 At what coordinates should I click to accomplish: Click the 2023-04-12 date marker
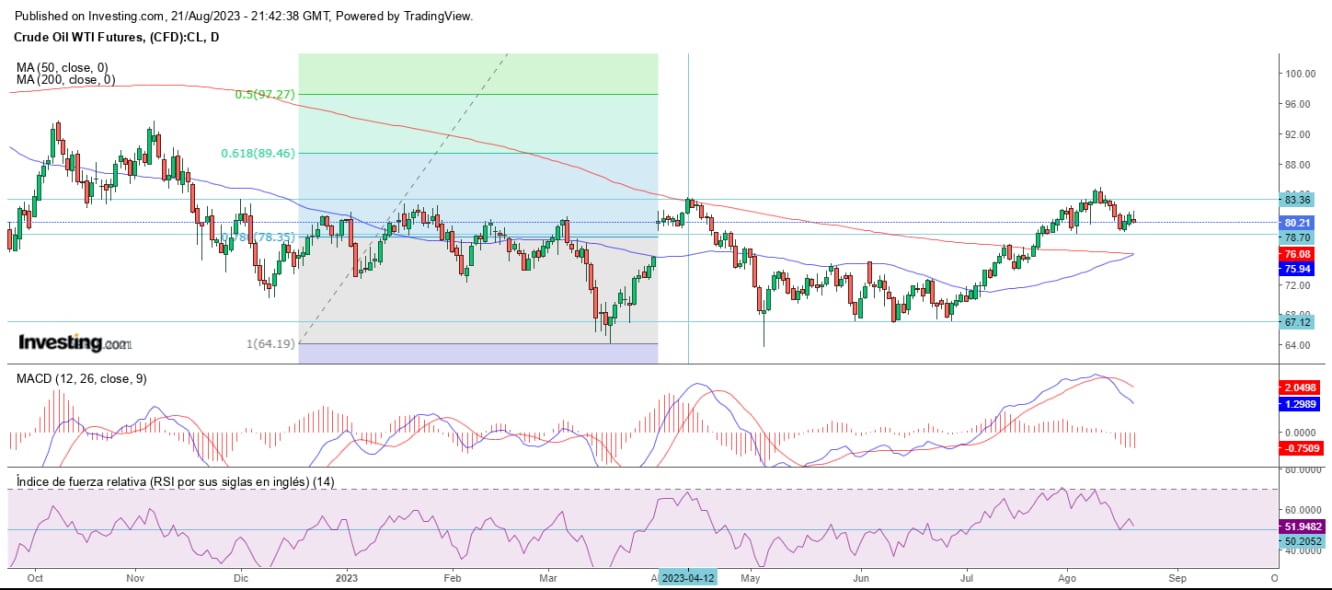pyautogui.click(x=688, y=578)
